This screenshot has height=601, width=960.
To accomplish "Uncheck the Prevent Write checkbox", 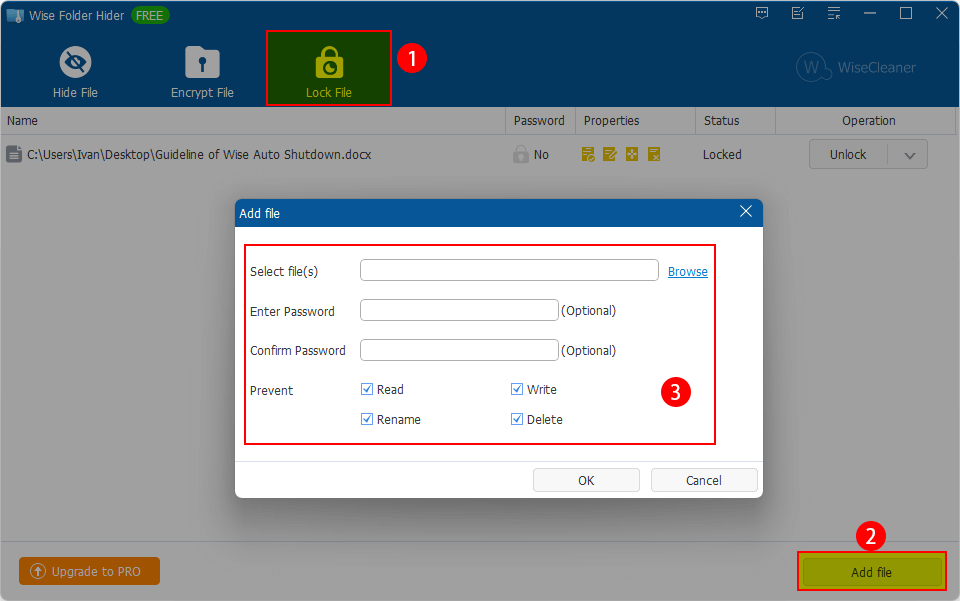I will click(x=517, y=389).
